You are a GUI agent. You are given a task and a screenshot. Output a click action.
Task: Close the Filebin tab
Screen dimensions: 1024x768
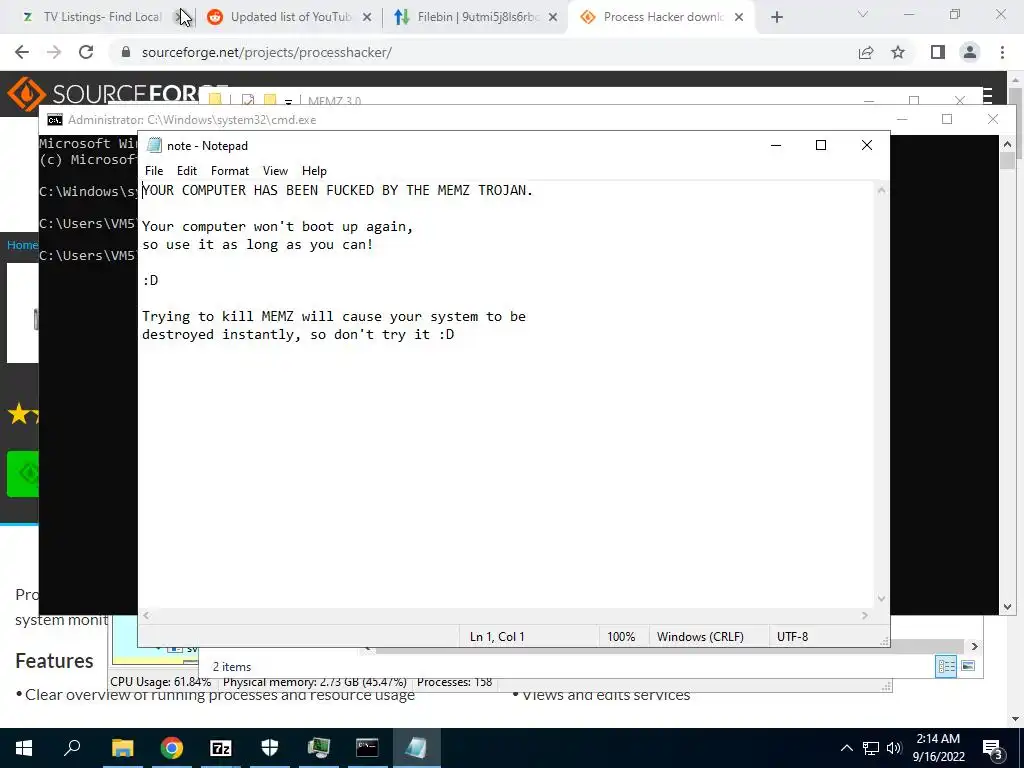point(553,18)
